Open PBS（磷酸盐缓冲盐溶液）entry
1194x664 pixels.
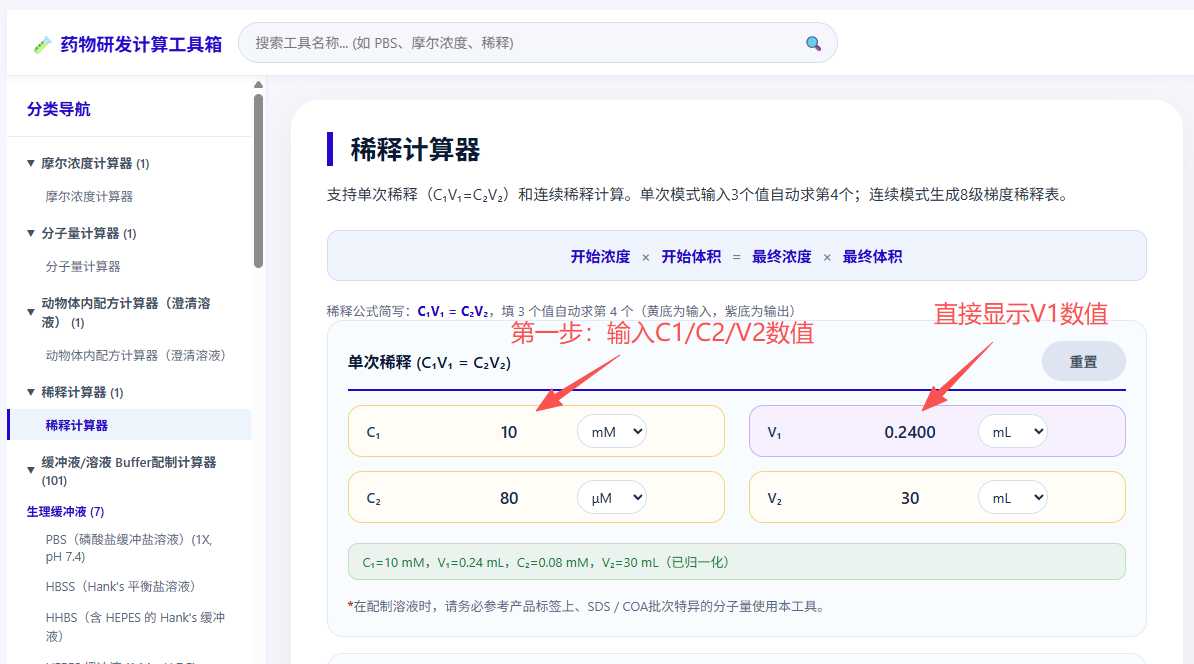tap(129, 547)
